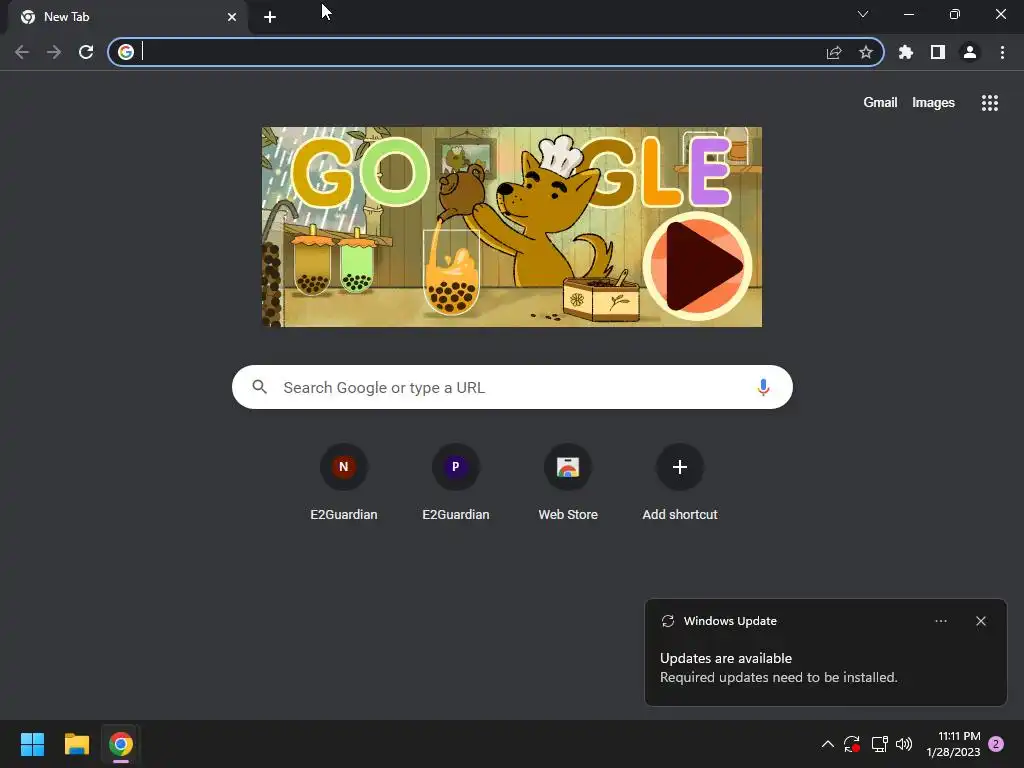Play the Google Doodle bubble tea game
Image resolution: width=1024 pixels, height=768 pixels.
coord(697,266)
